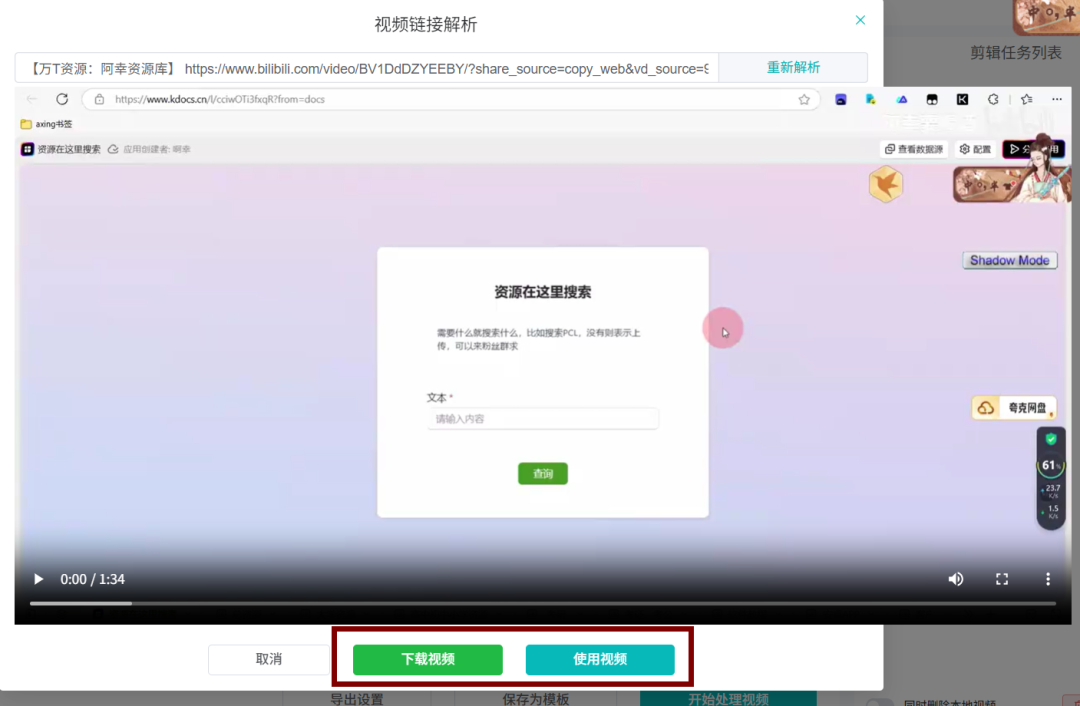The image size is (1080, 706).
Task: Click the colorful document extension icon
Action: 871,99
